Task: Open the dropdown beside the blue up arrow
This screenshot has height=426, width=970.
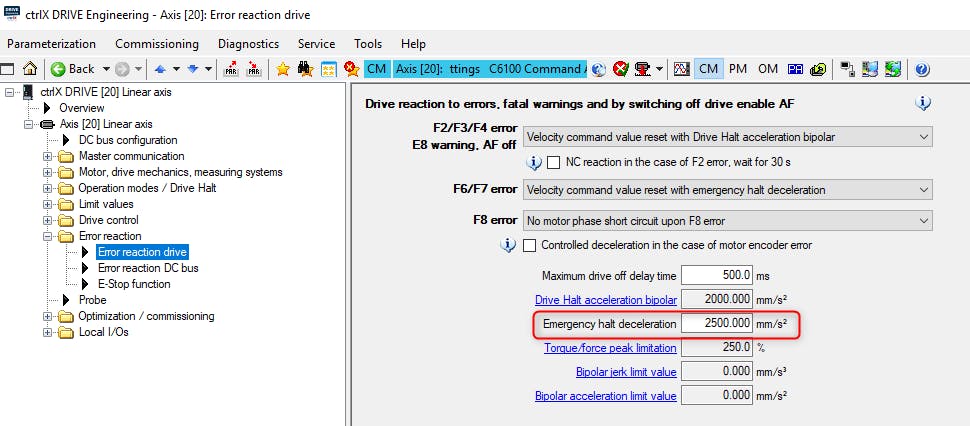Action: 176,69
